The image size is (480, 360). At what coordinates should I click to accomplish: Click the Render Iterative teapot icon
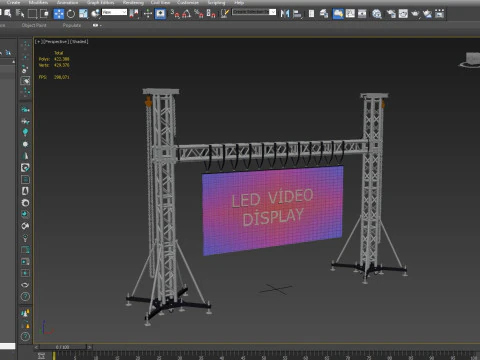coord(427,14)
